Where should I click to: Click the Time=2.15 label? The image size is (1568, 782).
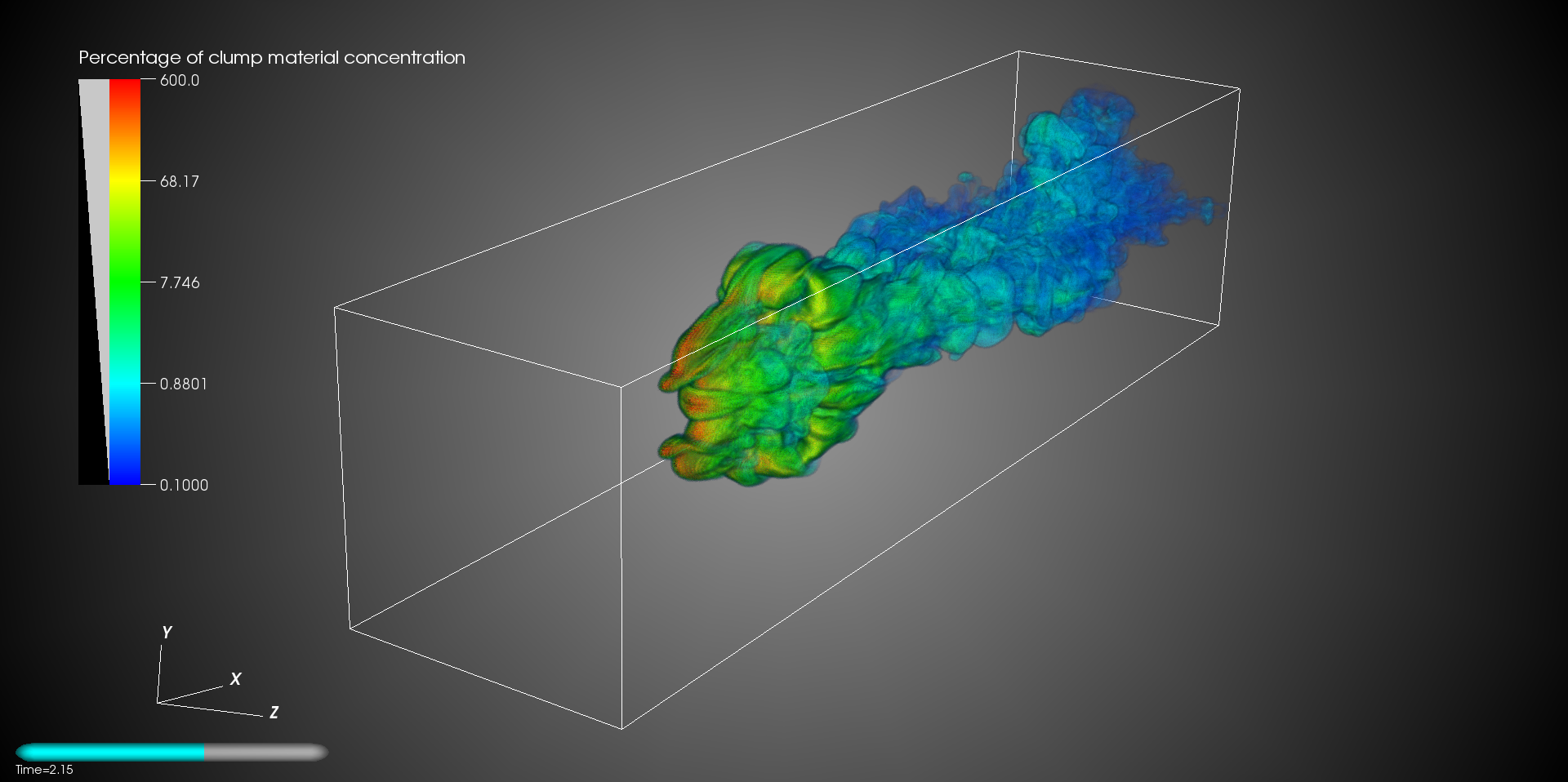coord(44,770)
